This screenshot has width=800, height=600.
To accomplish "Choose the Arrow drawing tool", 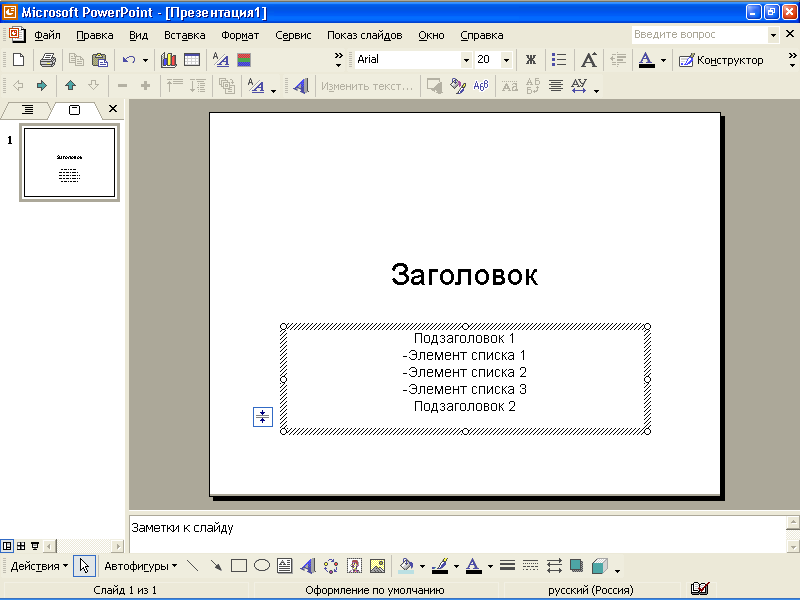I will [216, 566].
